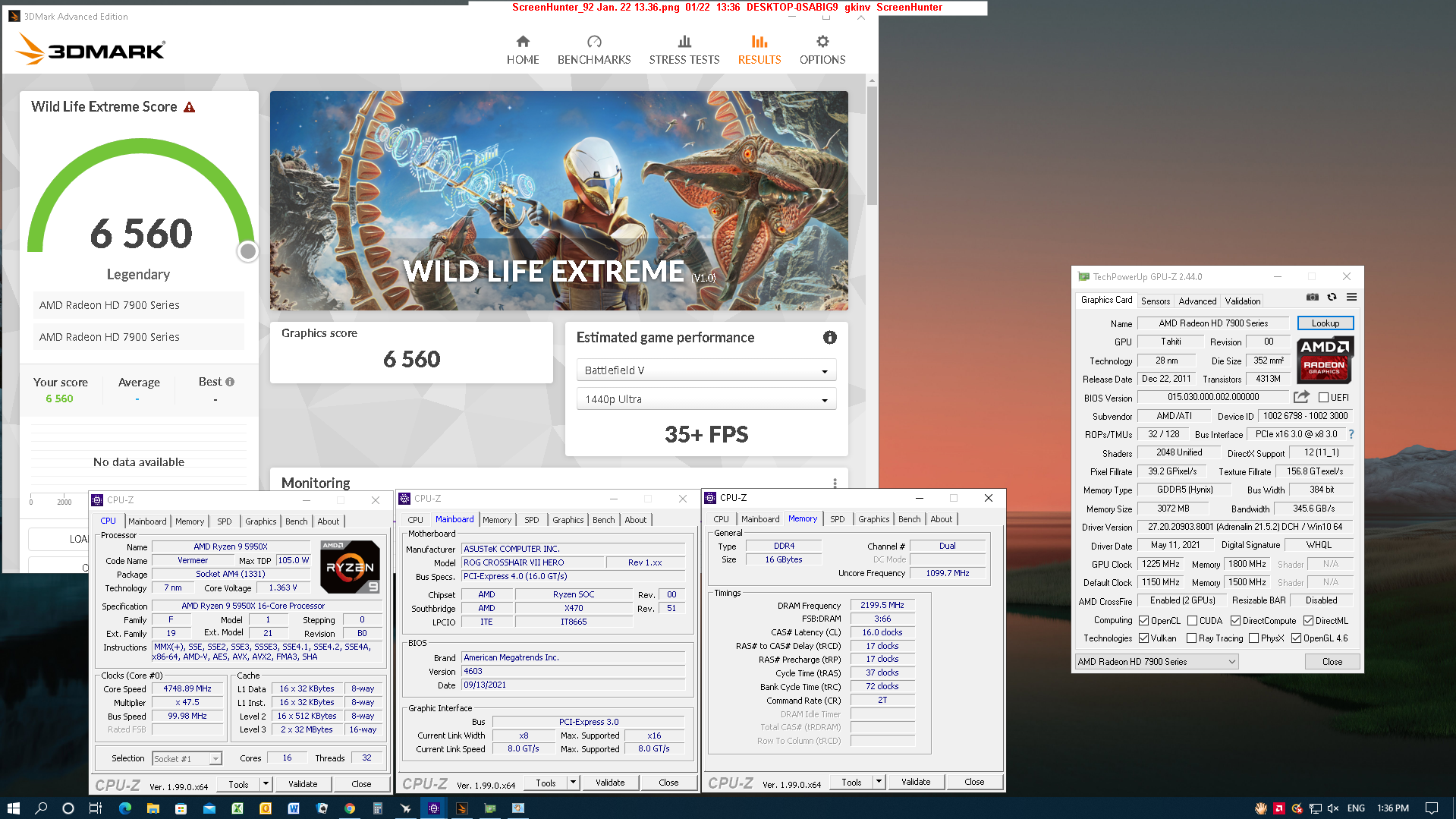Click Bus Interface question mark in GPU-Z
The width and height of the screenshot is (1456, 819).
[1351, 434]
